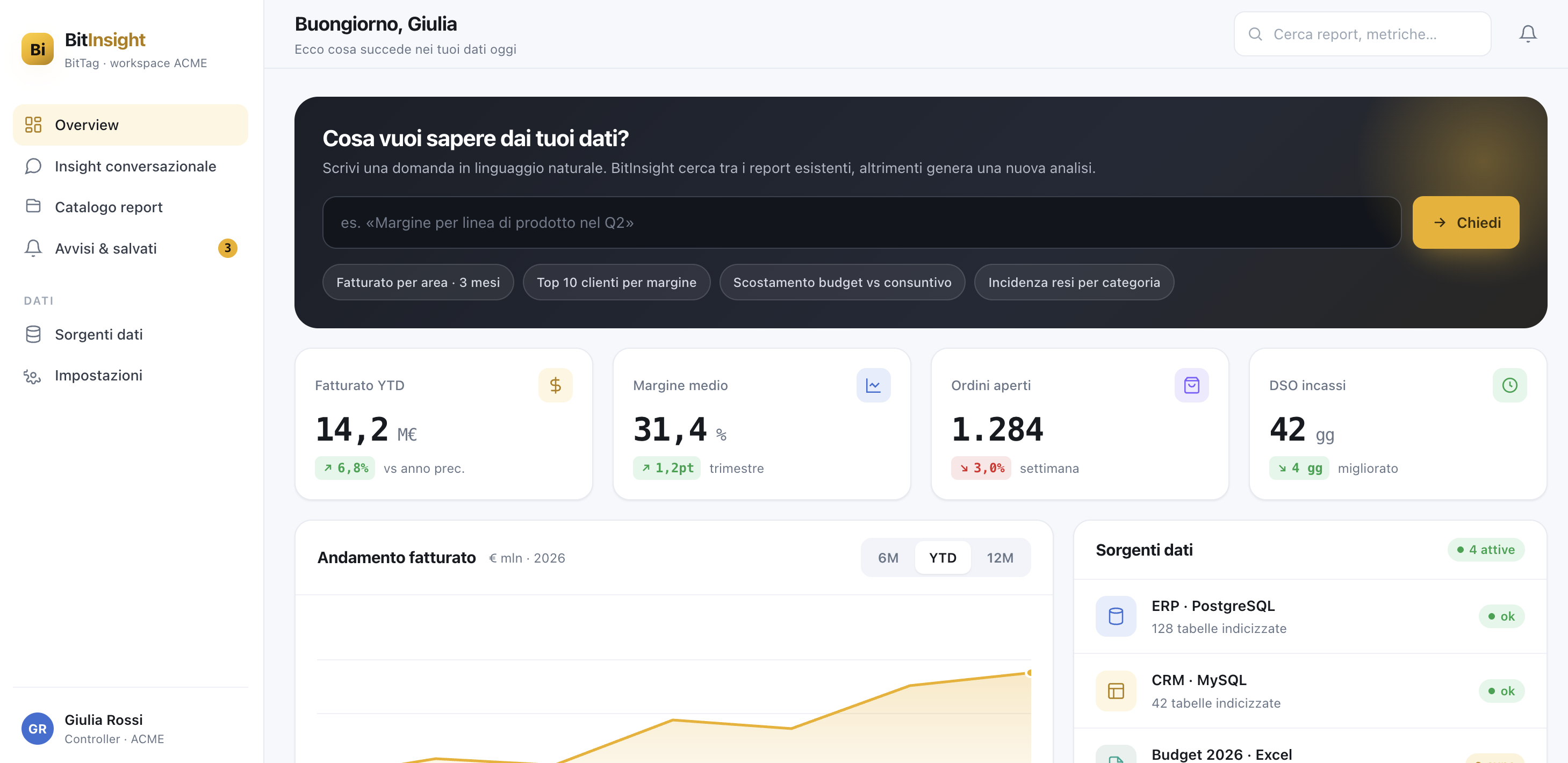The height and width of the screenshot is (763, 1568).
Task: Click the Avvisi & salvati bell icon
Action: (x=33, y=248)
